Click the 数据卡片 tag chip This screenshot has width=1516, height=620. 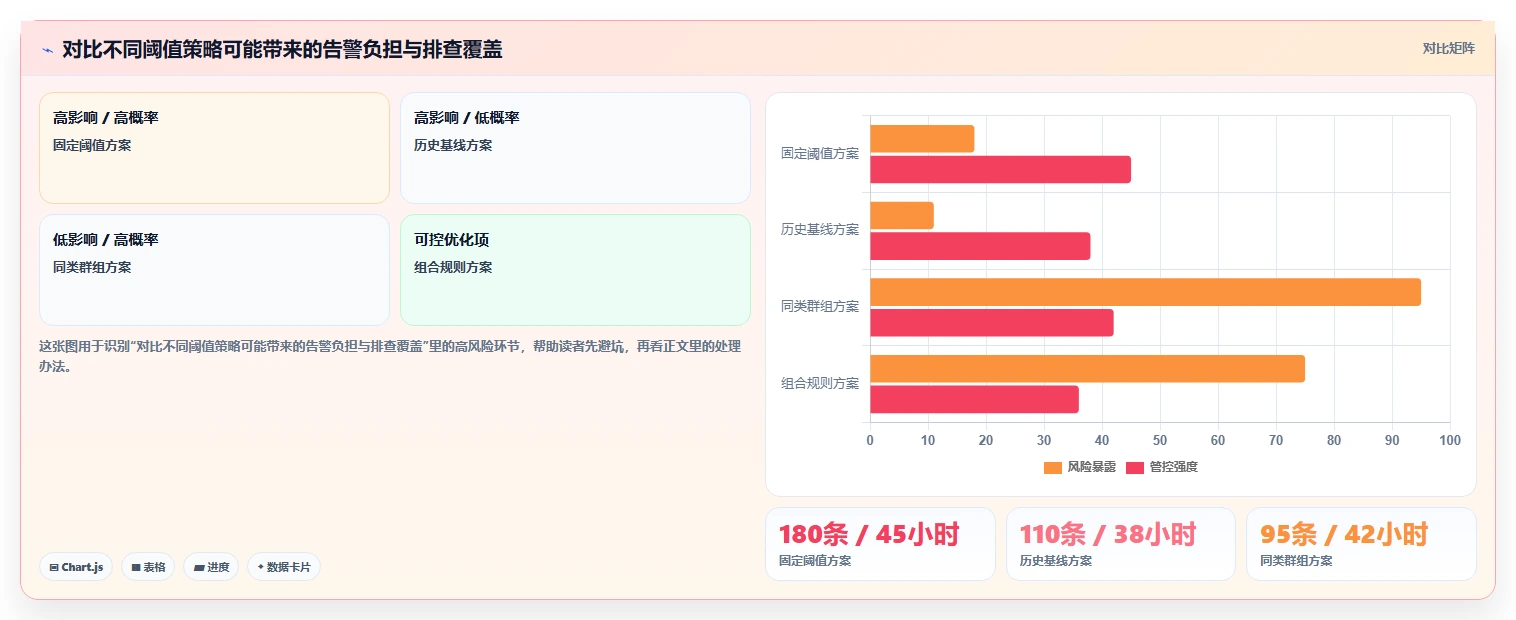tap(284, 567)
